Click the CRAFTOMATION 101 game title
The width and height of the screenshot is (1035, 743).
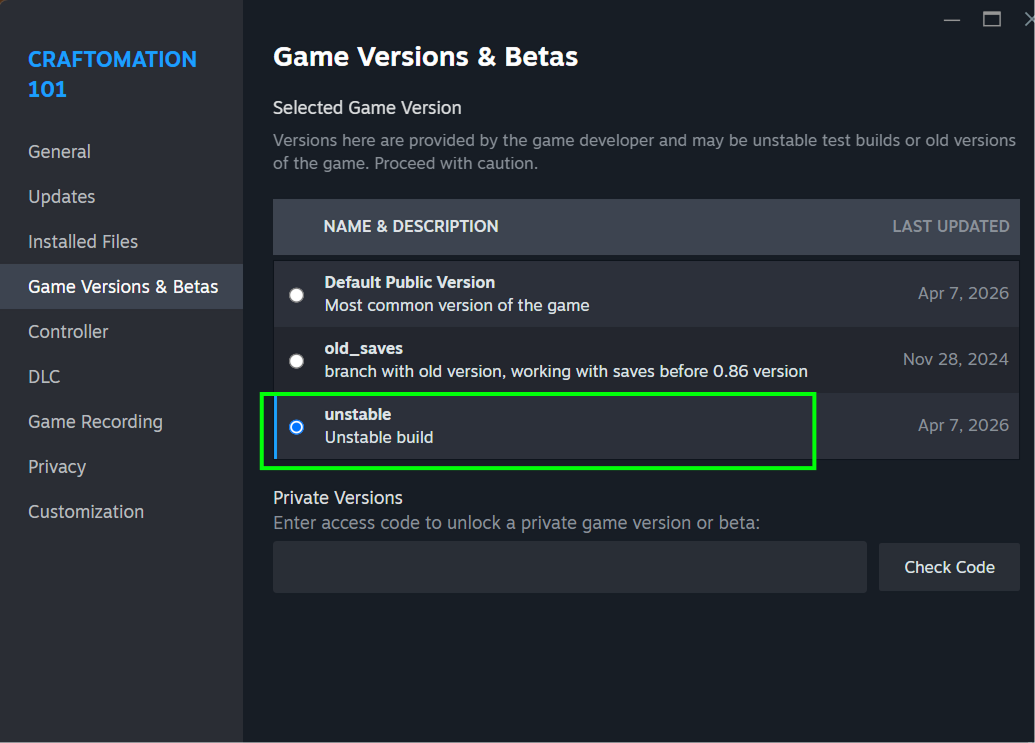pyautogui.click(x=112, y=74)
